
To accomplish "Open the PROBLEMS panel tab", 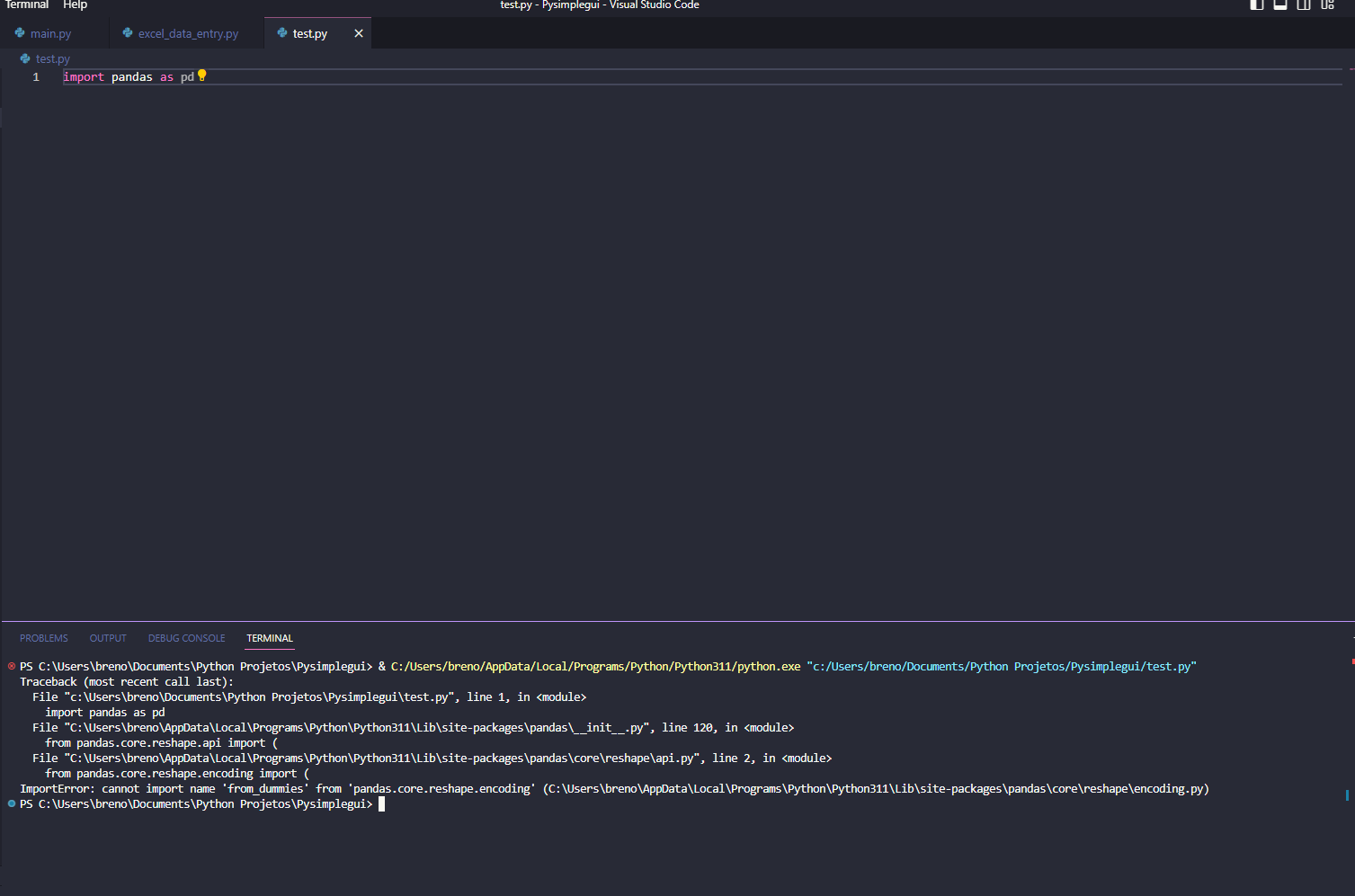I will 44,638.
